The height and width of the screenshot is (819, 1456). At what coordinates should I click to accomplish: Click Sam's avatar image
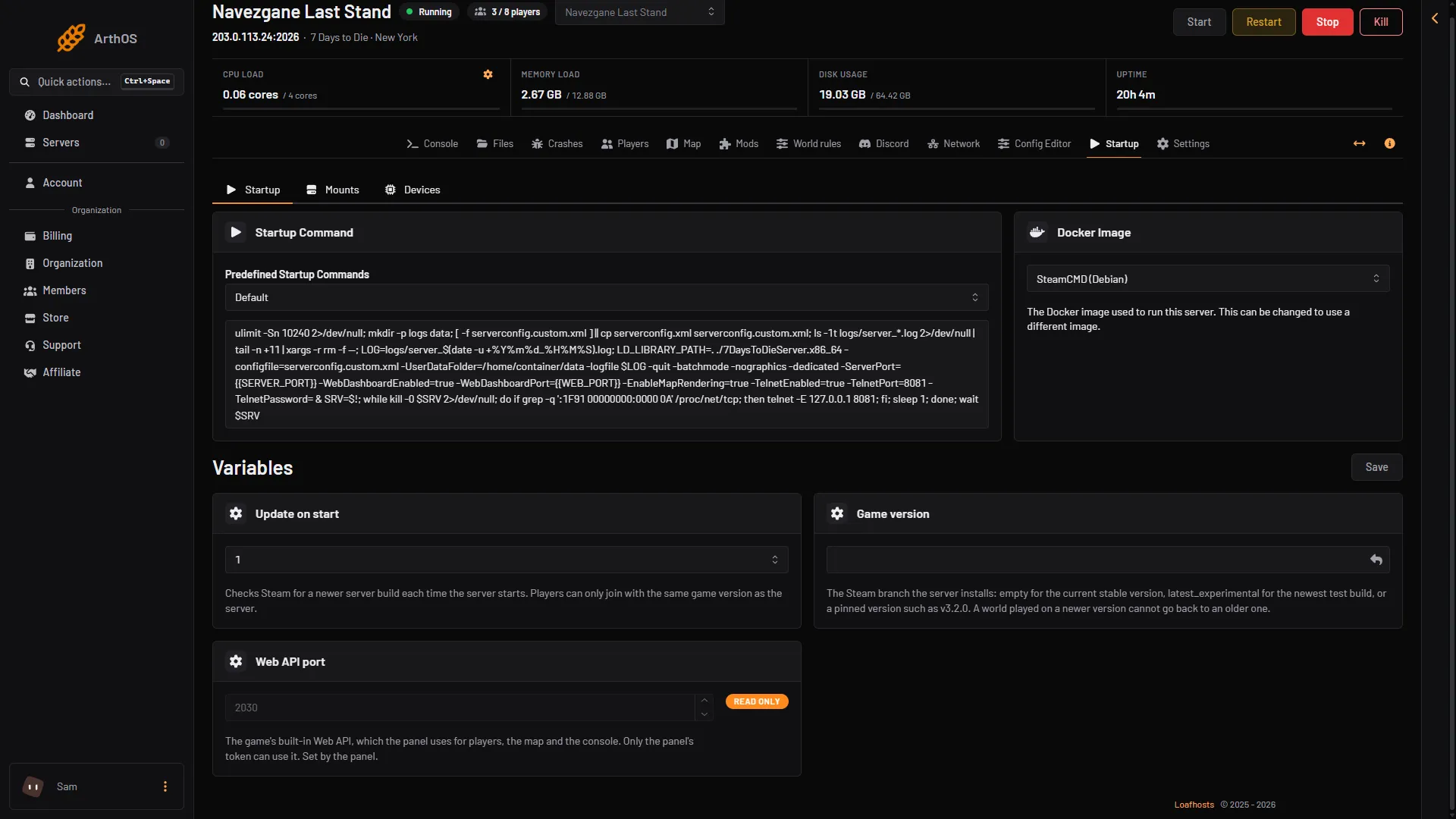click(x=33, y=786)
